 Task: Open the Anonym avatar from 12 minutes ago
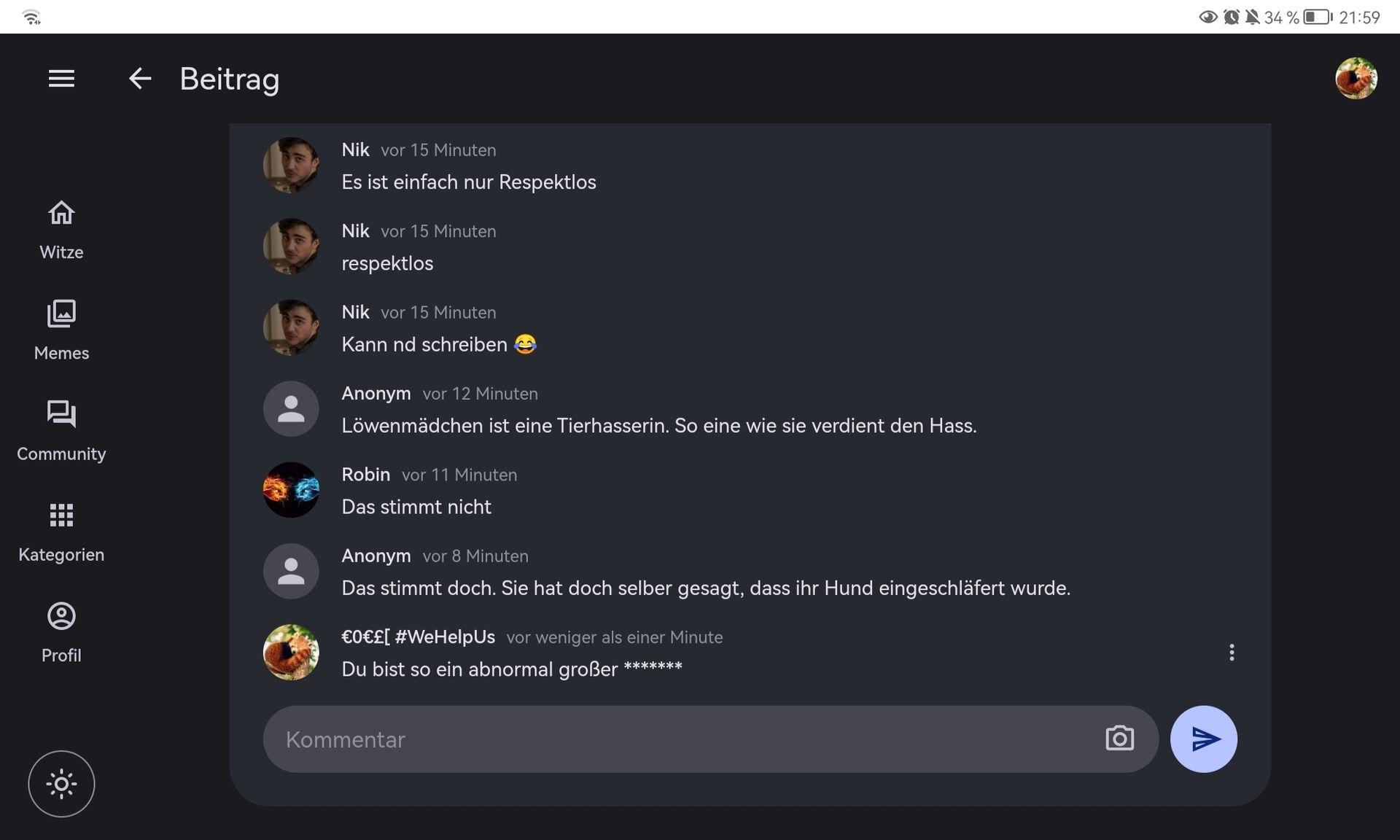pyautogui.click(x=291, y=409)
